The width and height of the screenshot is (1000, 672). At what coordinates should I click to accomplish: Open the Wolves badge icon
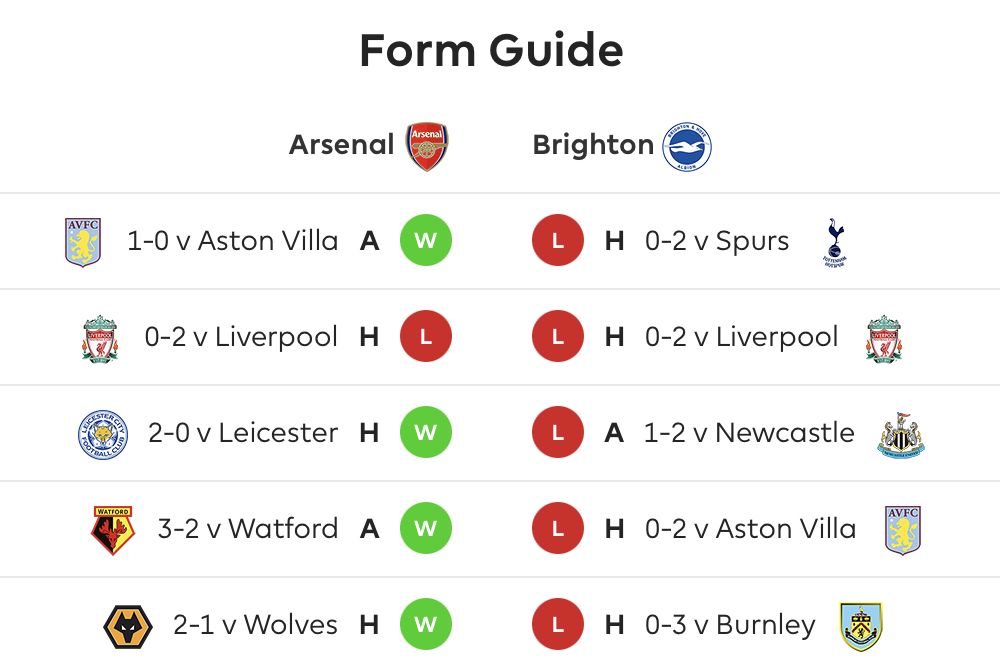(x=128, y=627)
